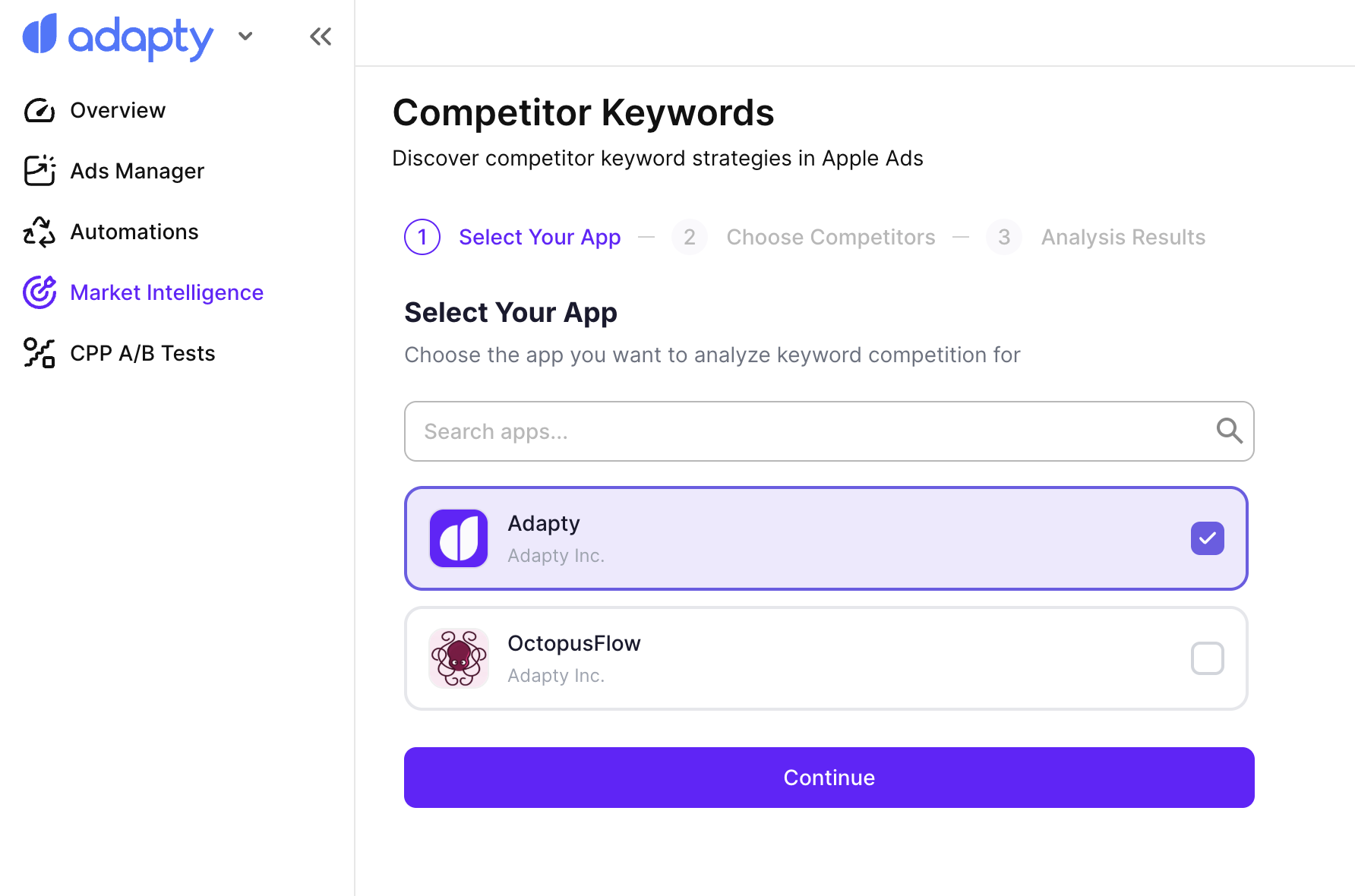Open Automations via its recycle-arrows icon

(x=39, y=232)
